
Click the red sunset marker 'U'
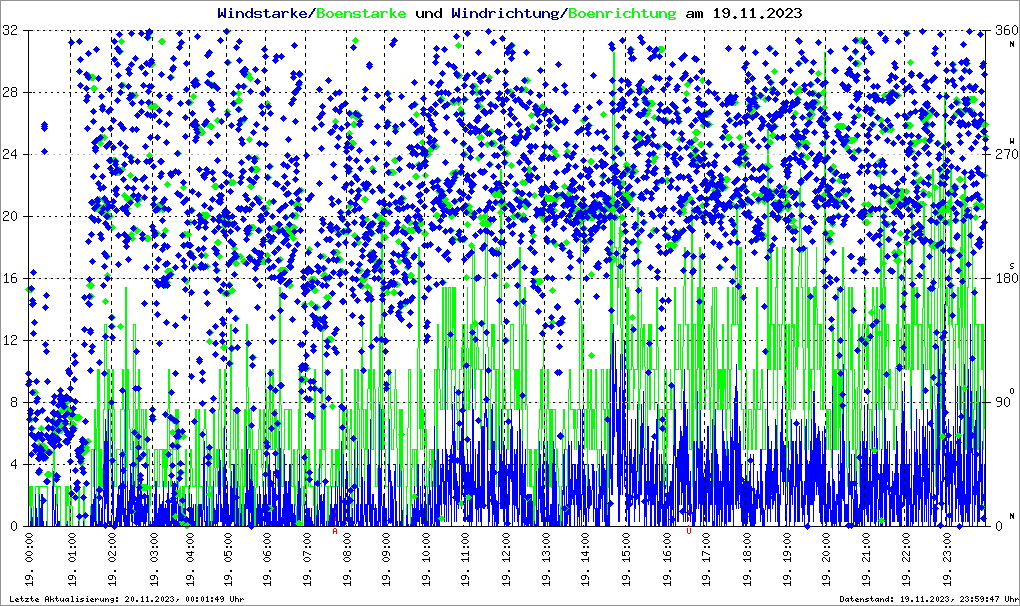689,531
